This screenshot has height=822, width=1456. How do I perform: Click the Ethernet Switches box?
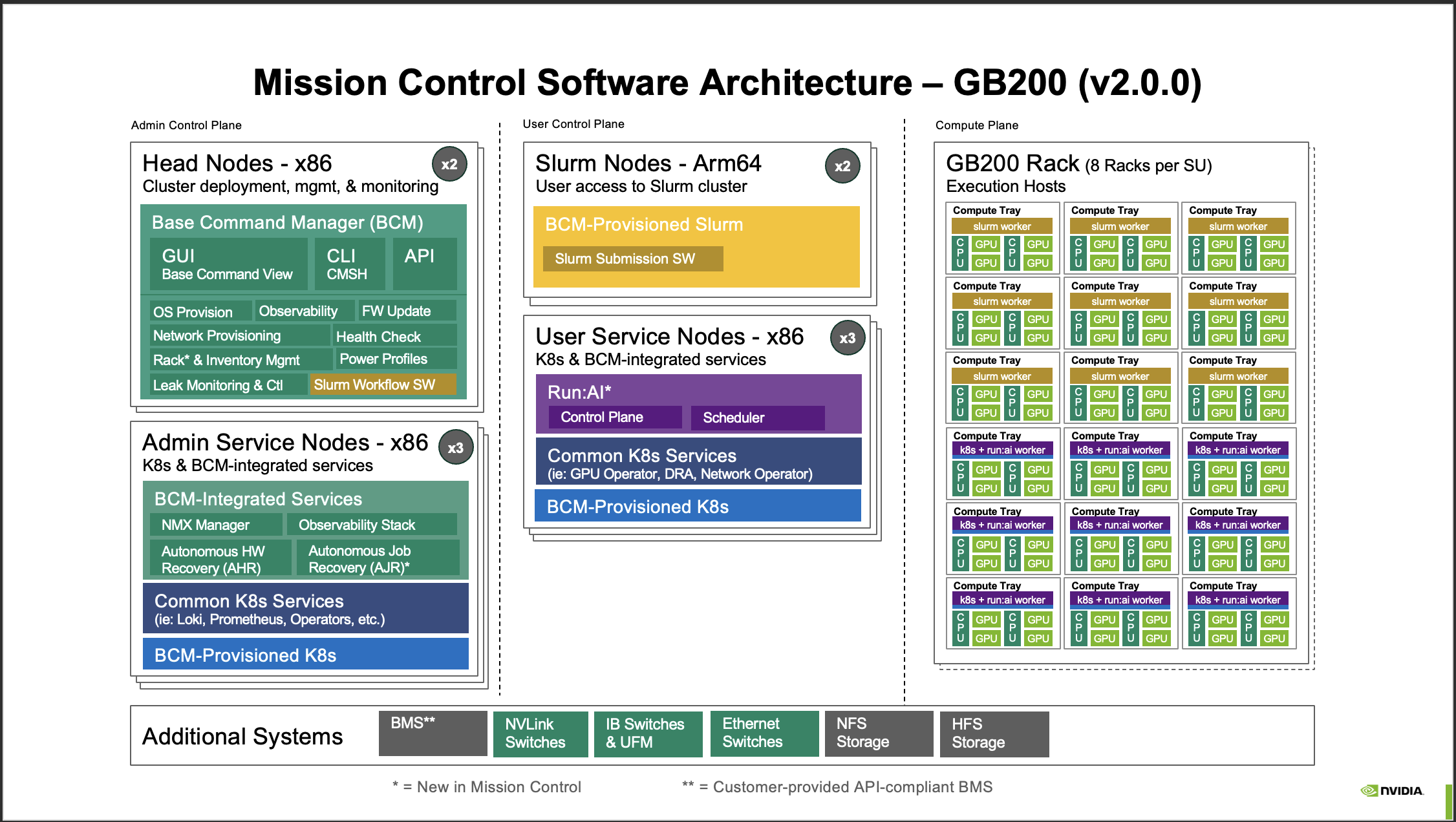coord(764,733)
